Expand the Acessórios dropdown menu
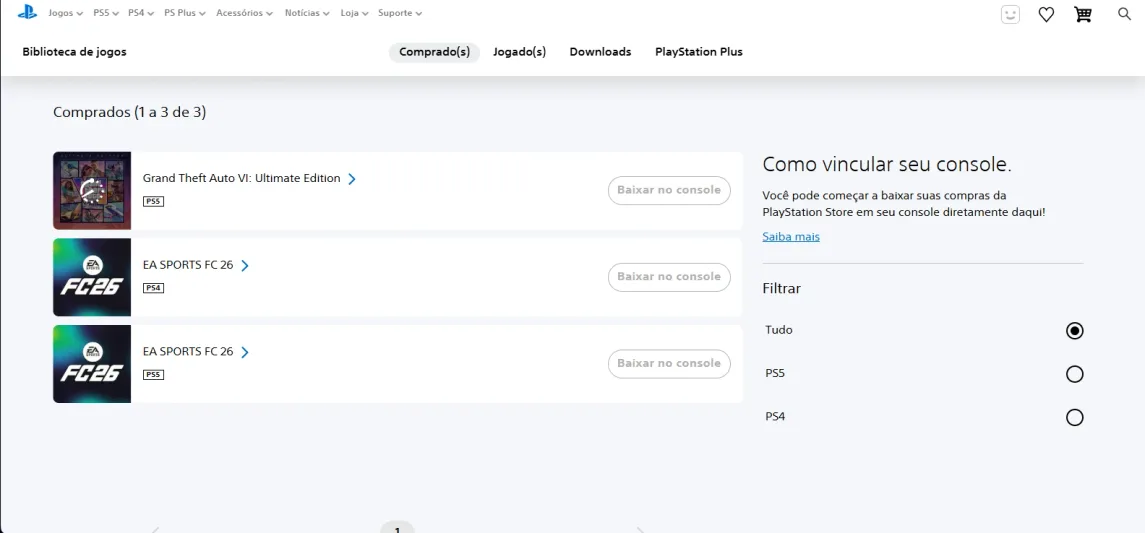The width and height of the screenshot is (1145, 533). pyautogui.click(x=245, y=13)
